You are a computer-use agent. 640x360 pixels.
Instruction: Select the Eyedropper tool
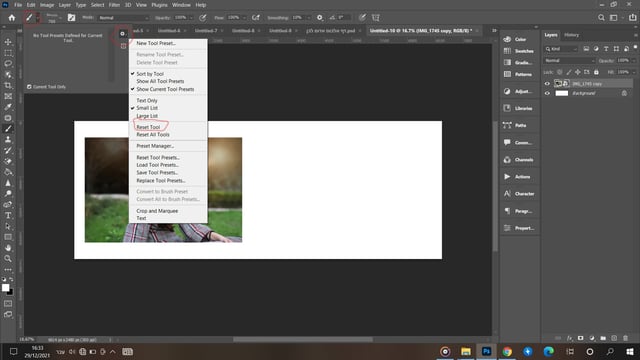click(x=8, y=107)
